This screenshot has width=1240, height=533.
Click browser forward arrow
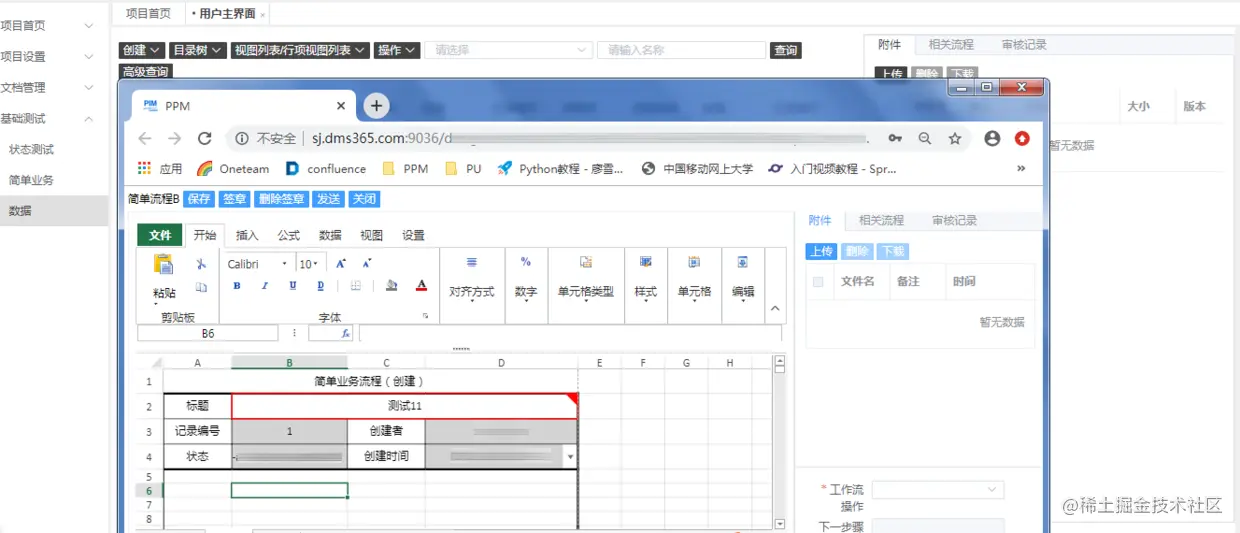pyautogui.click(x=174, y=139)
